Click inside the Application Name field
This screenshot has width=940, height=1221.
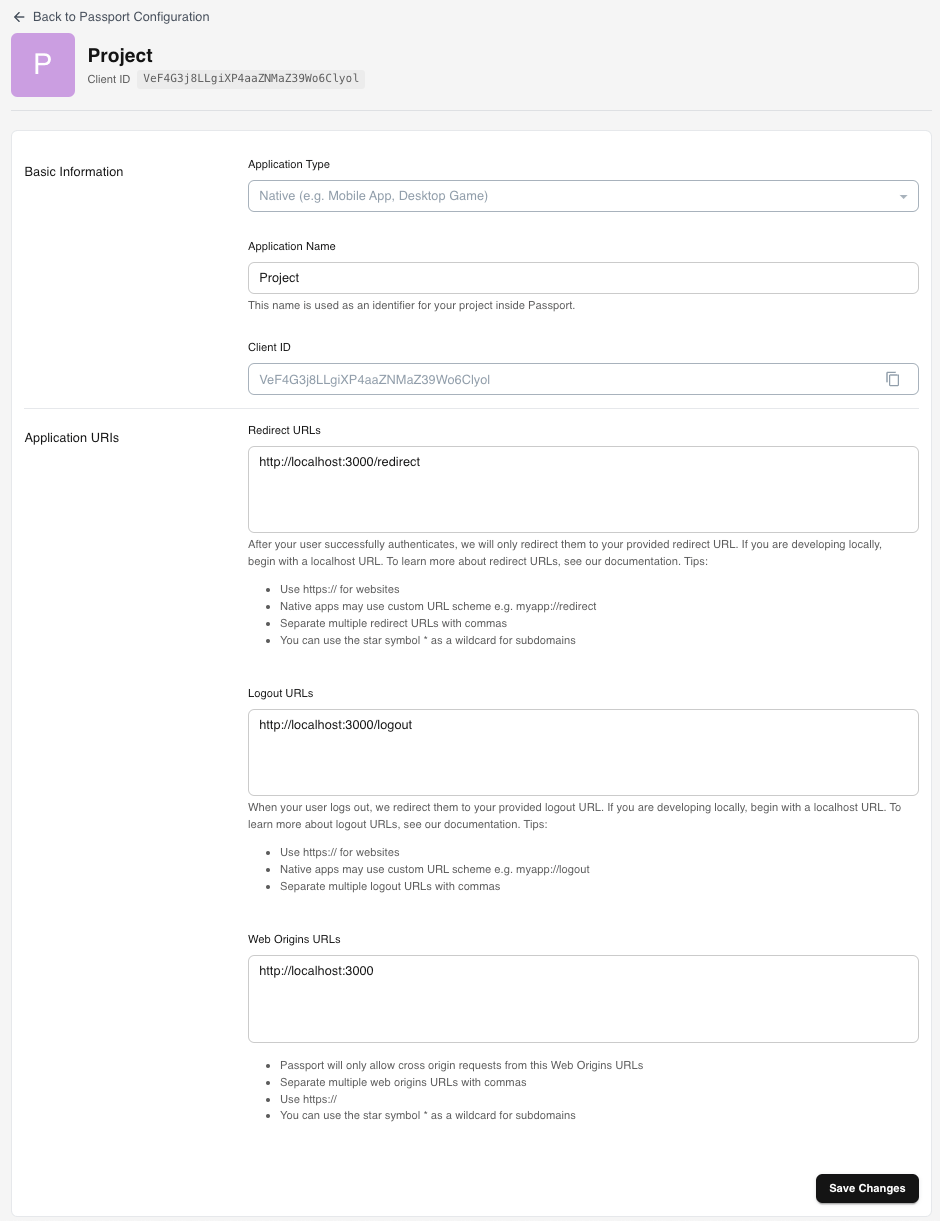tap(583, 277)
